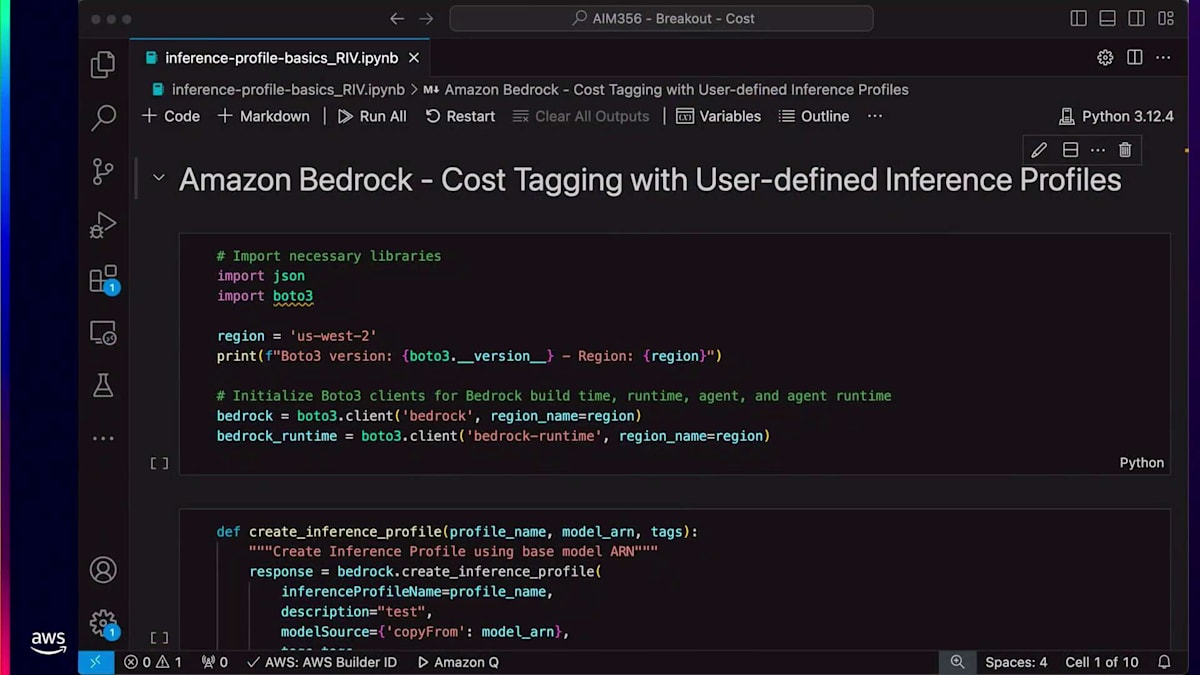Click the Cell 1 of 10 indicator

point(1102,662)
